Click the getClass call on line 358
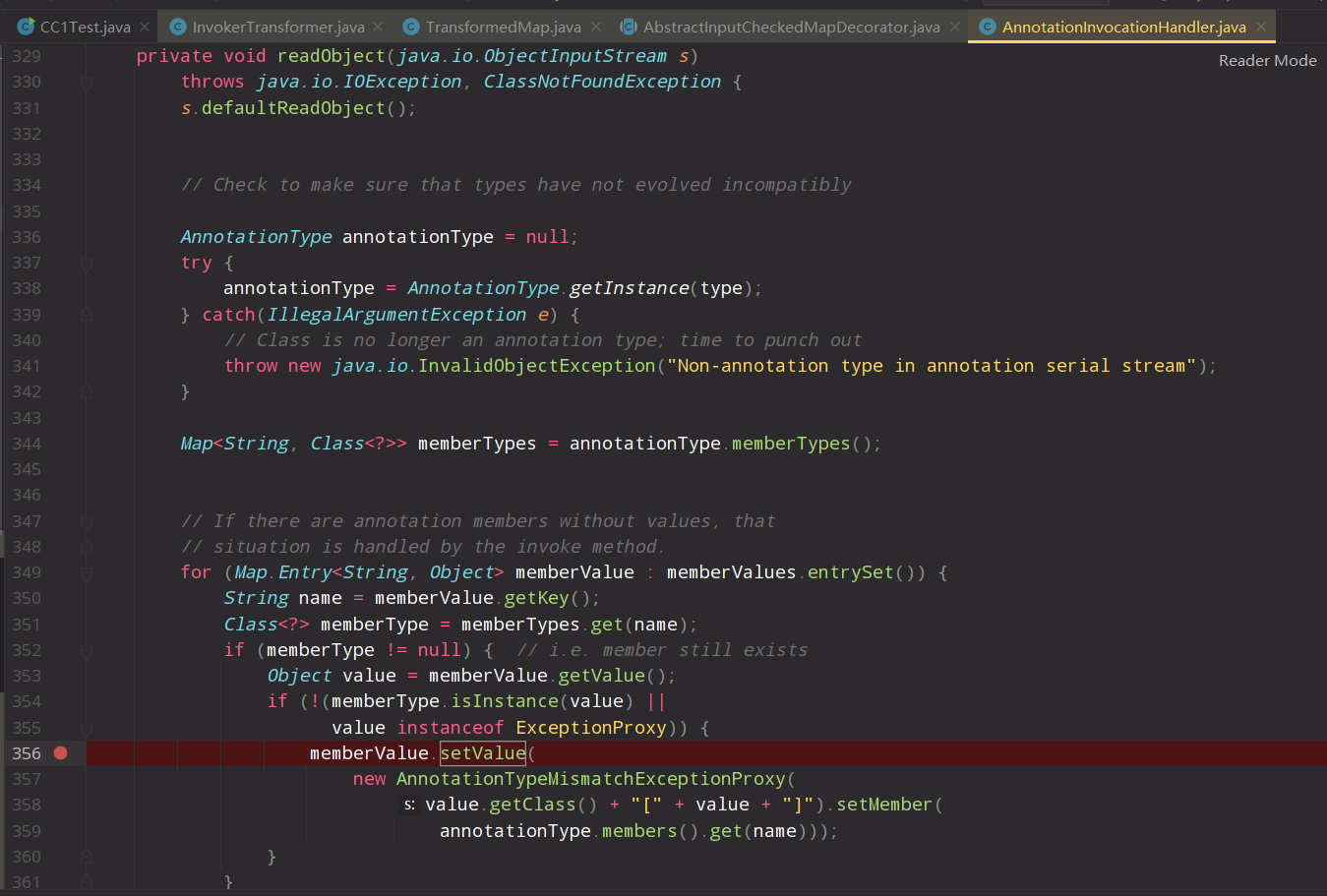Screen dimensions: 1327x896 pyautogui.click(x=532, y=805)
